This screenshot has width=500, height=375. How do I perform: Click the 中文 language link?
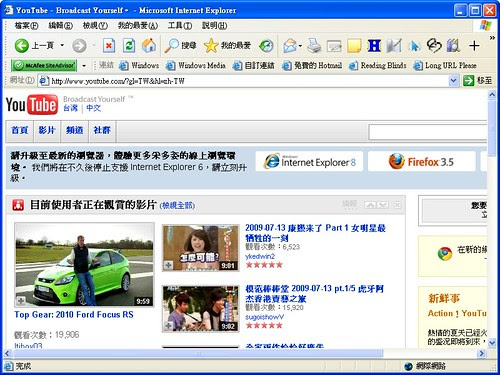[x=93, y=108]
